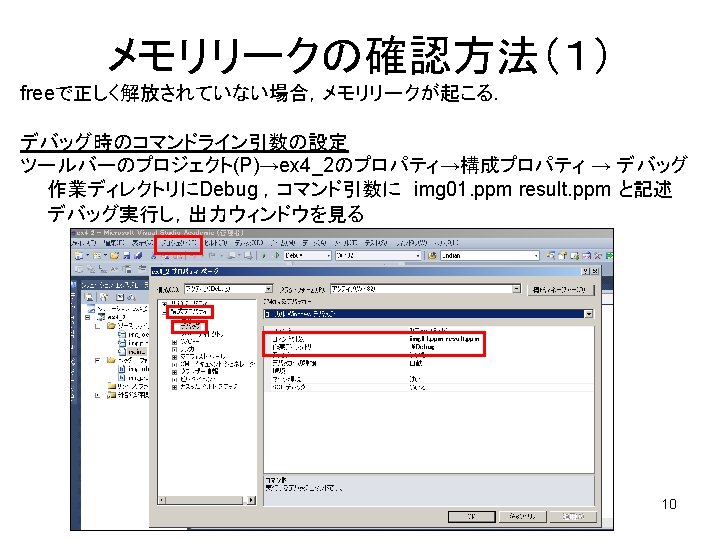
Task: Select main.c in Solution Explorer
Action: pos(137,352)
